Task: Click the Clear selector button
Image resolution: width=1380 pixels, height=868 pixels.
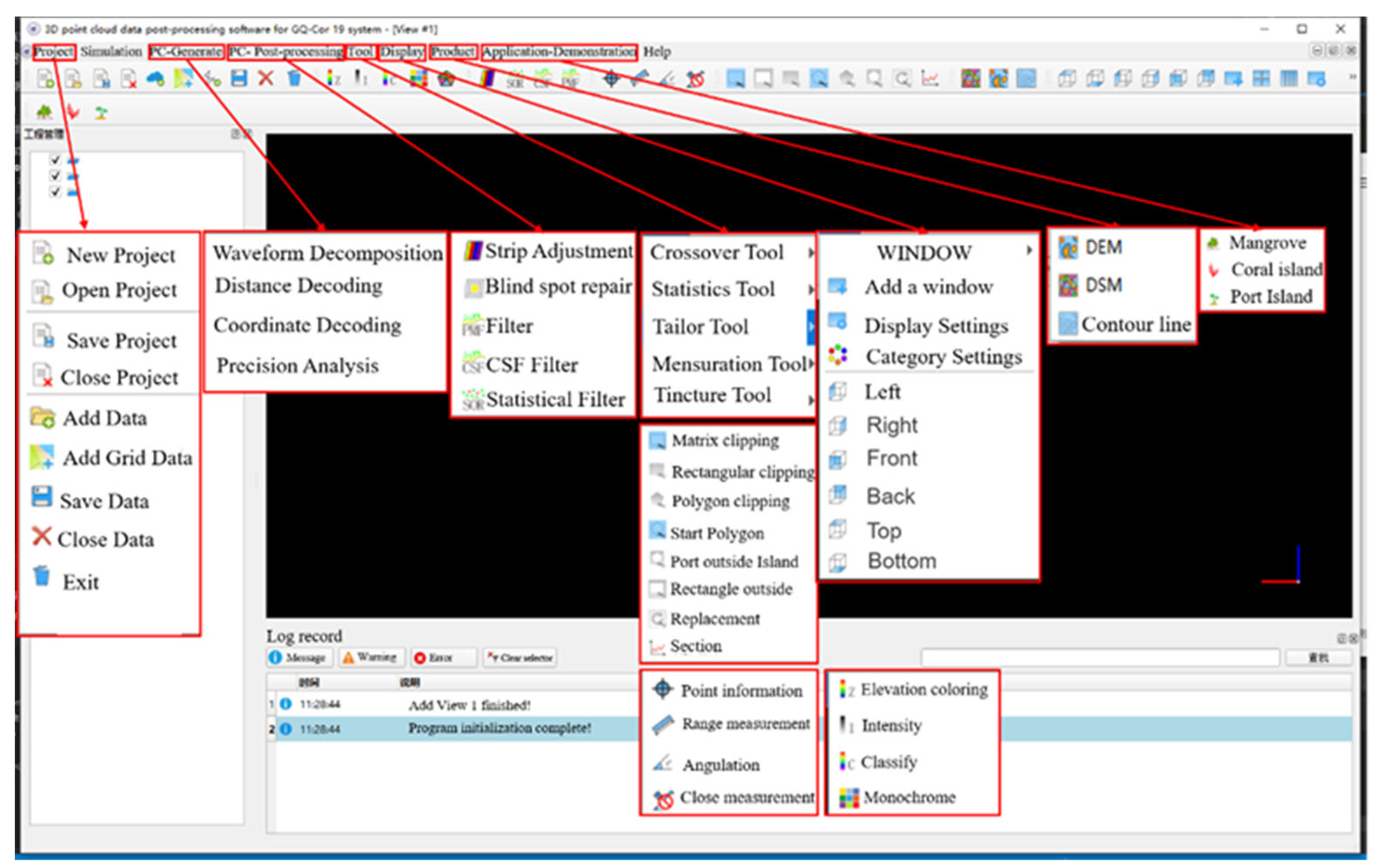Action: pos(519,657)
